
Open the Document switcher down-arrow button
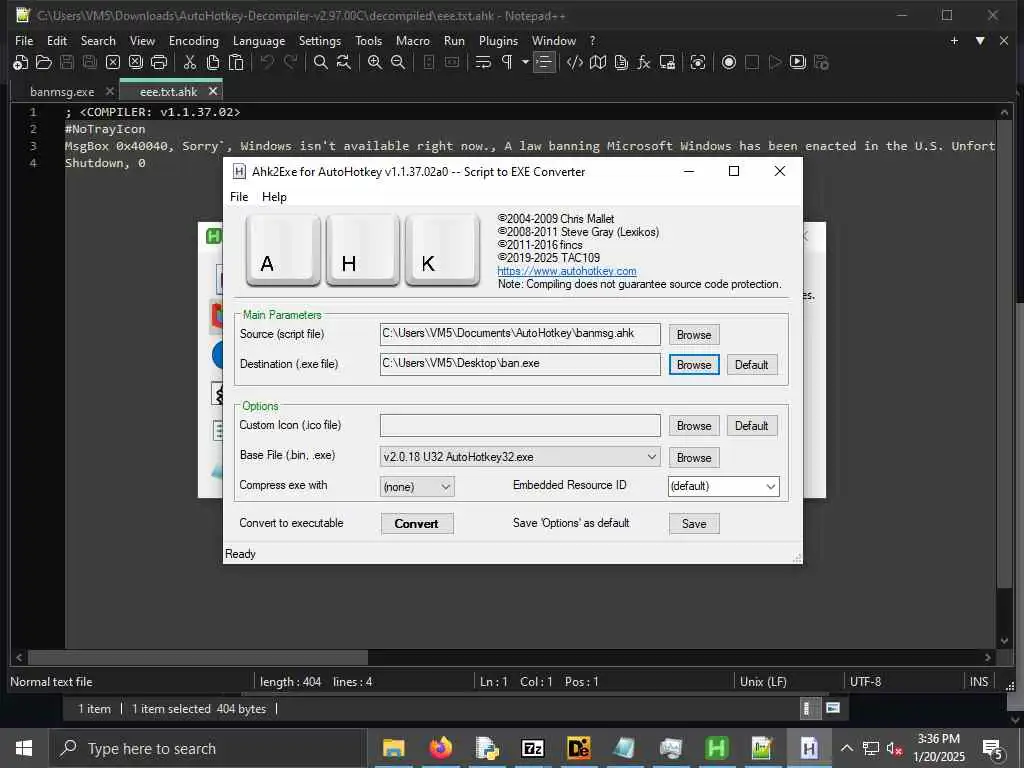(980, 40)
